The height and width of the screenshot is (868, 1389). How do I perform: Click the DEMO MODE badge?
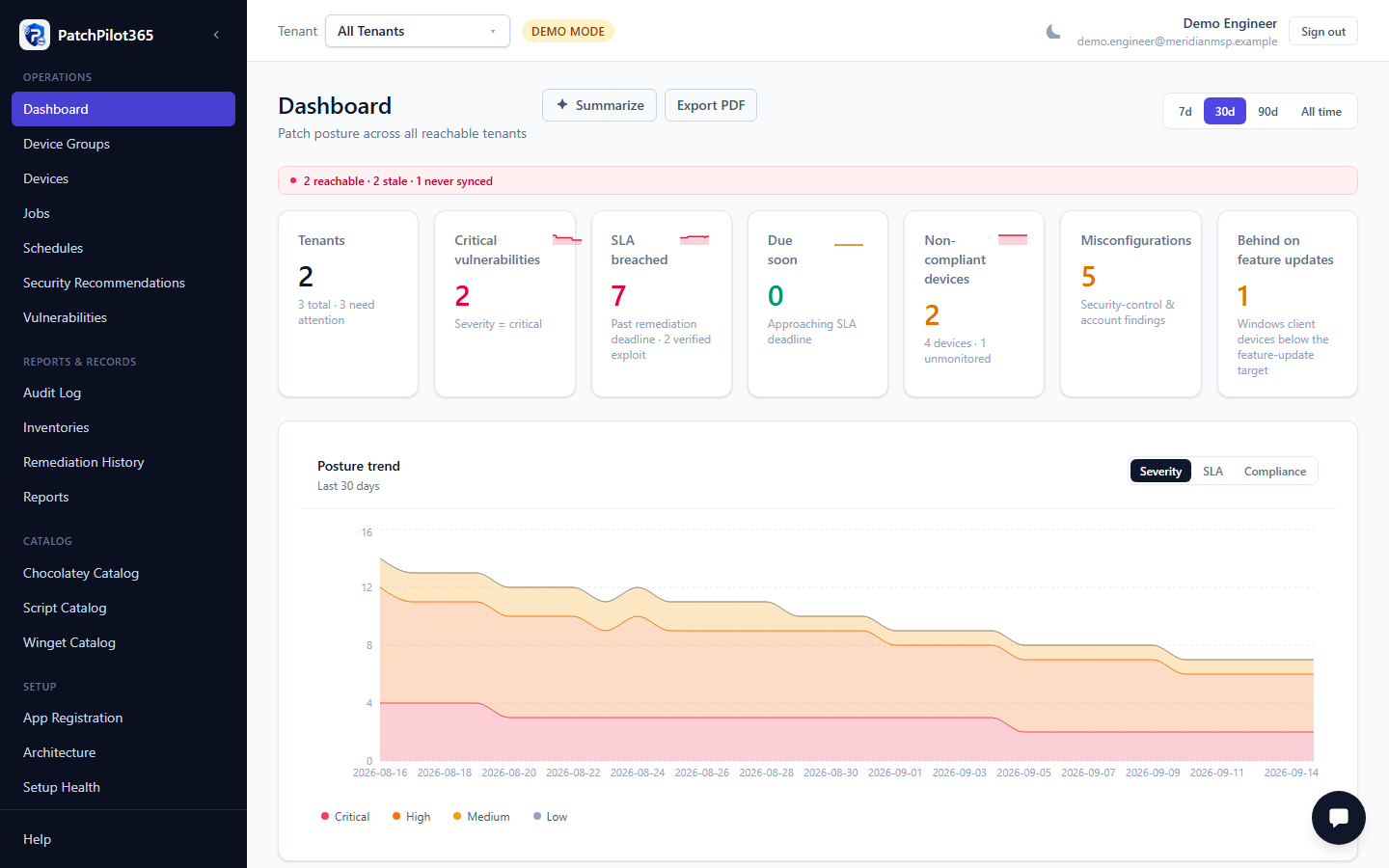(568, 31)
